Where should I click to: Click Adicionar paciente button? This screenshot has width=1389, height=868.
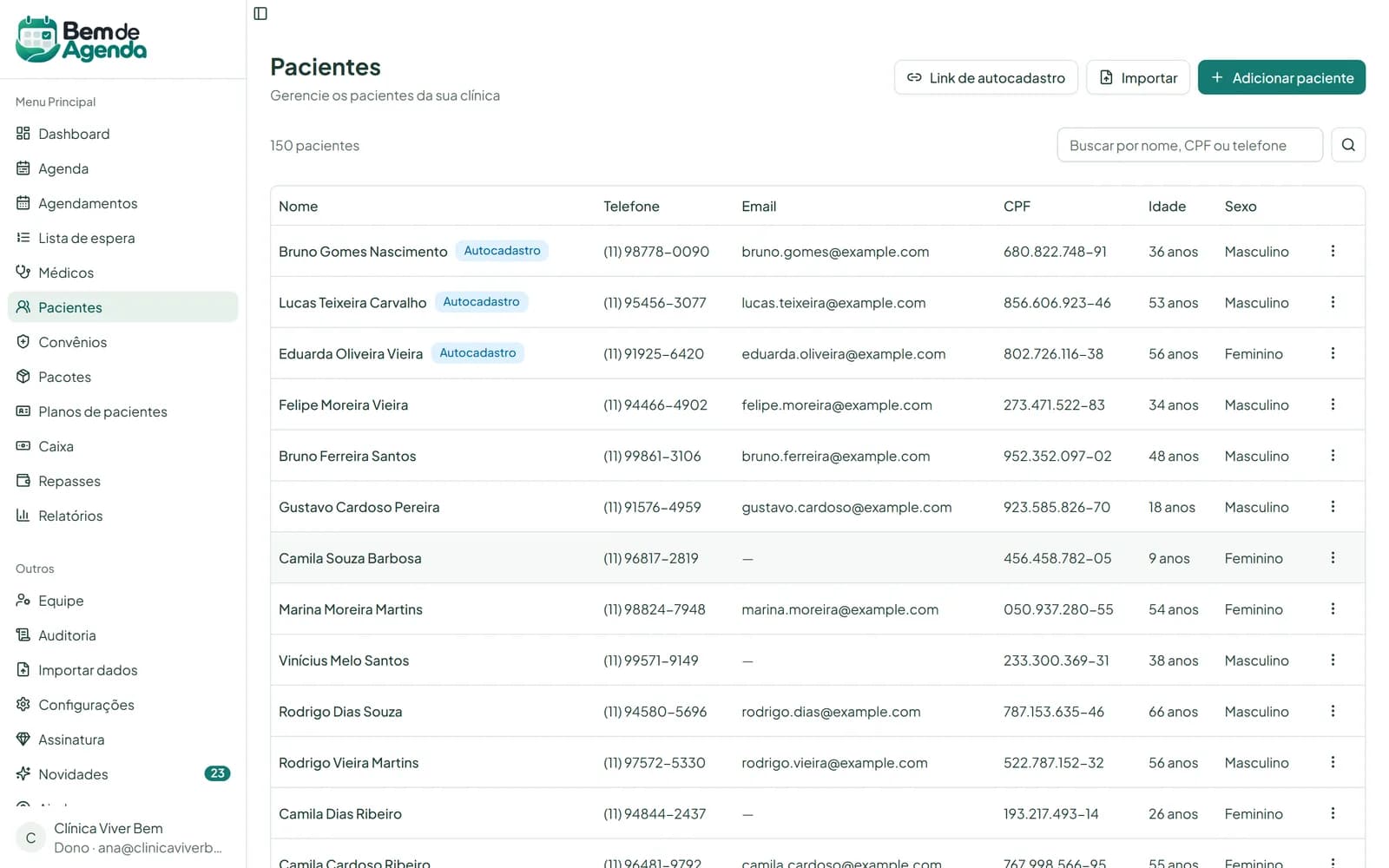point(1281,77)
